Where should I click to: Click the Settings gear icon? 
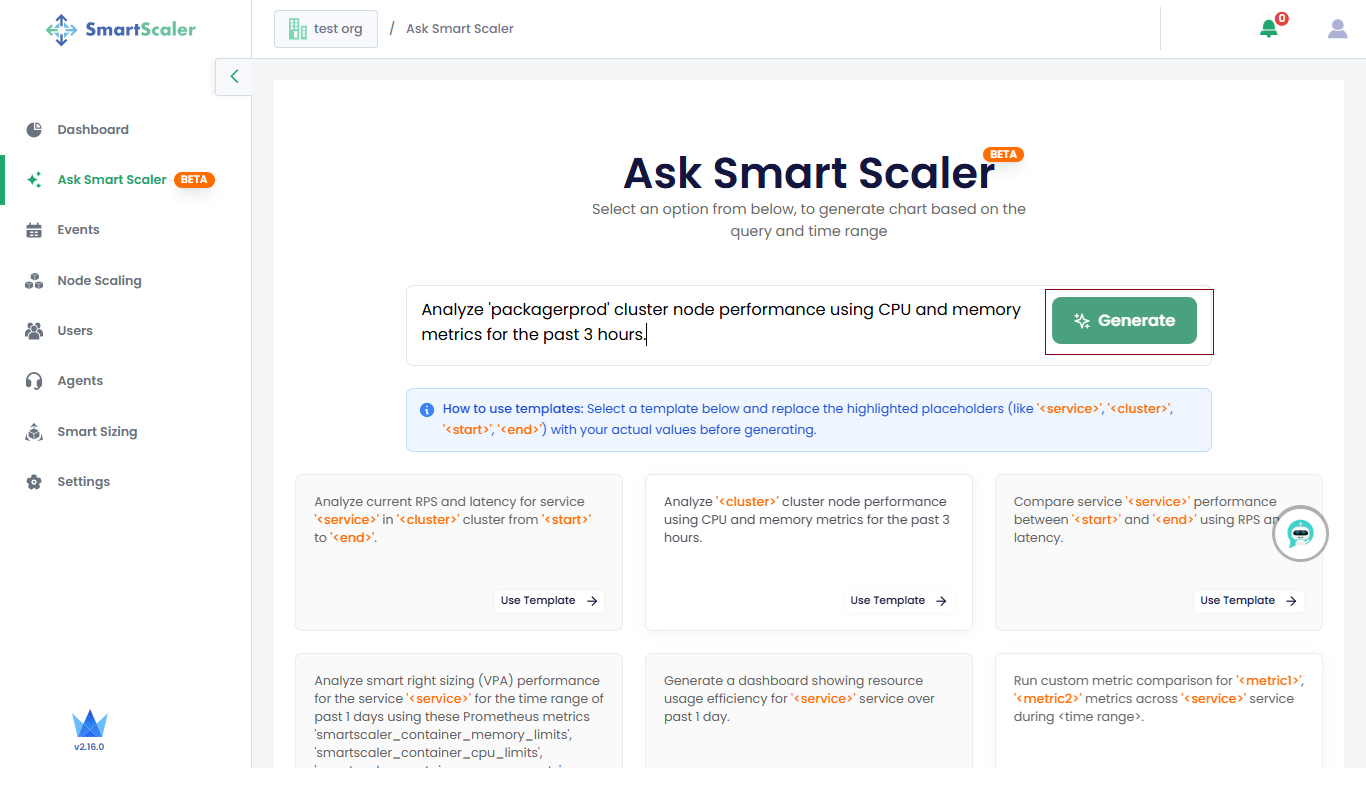34,482
